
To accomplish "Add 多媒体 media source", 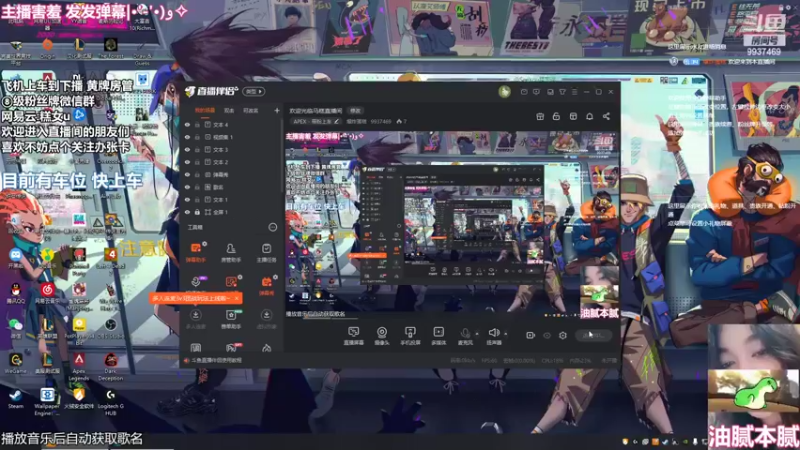I will click(x=438, y=336).
